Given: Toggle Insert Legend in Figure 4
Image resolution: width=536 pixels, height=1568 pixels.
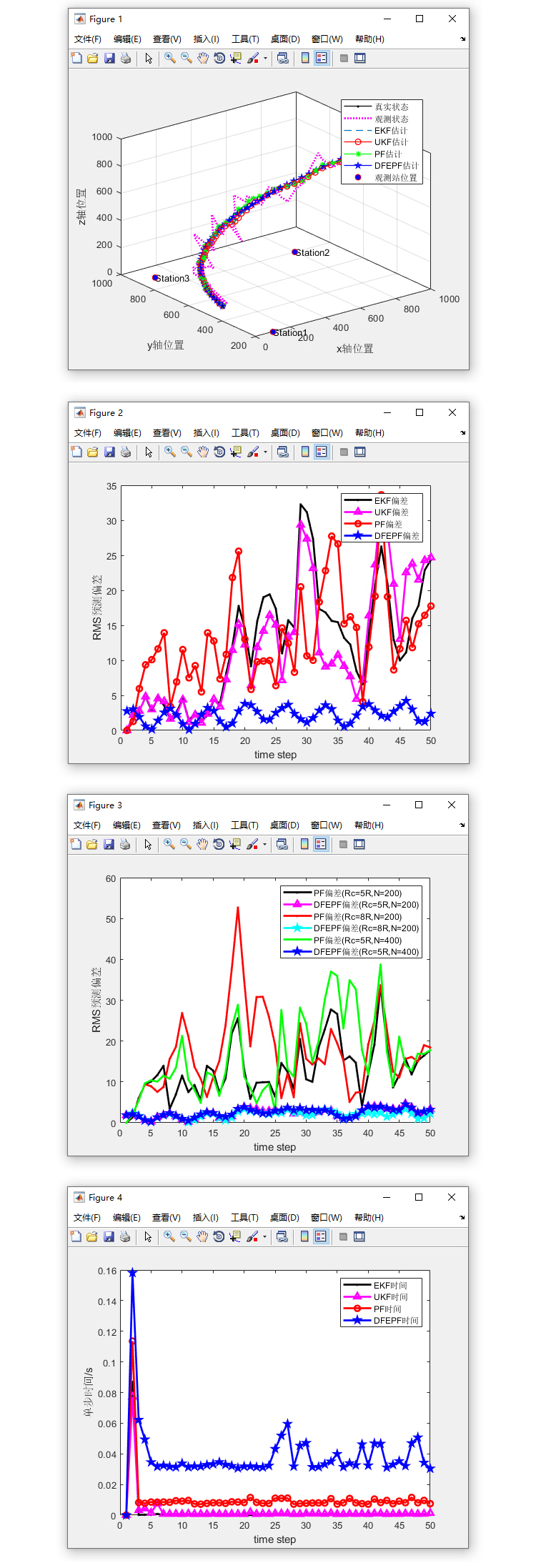Looking at the screenshot, I should click(x=321, y=1236).
